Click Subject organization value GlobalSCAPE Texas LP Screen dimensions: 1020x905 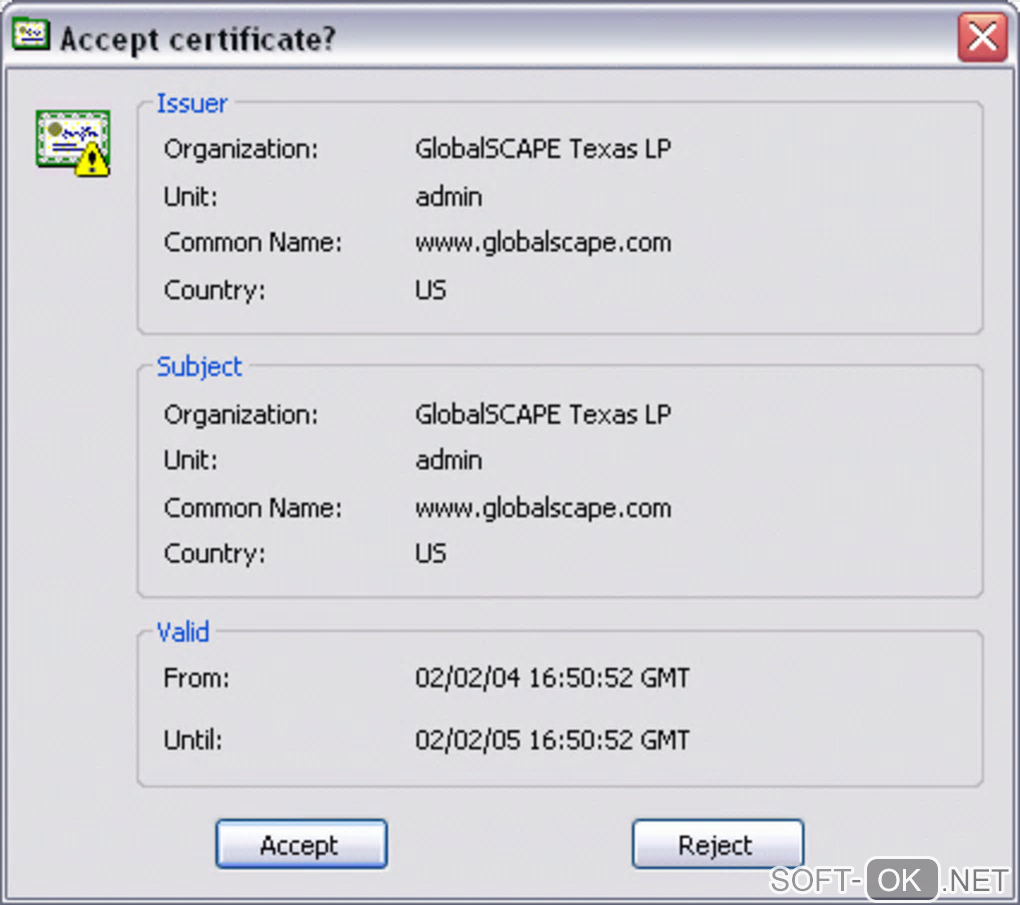[x=543, y=414]
